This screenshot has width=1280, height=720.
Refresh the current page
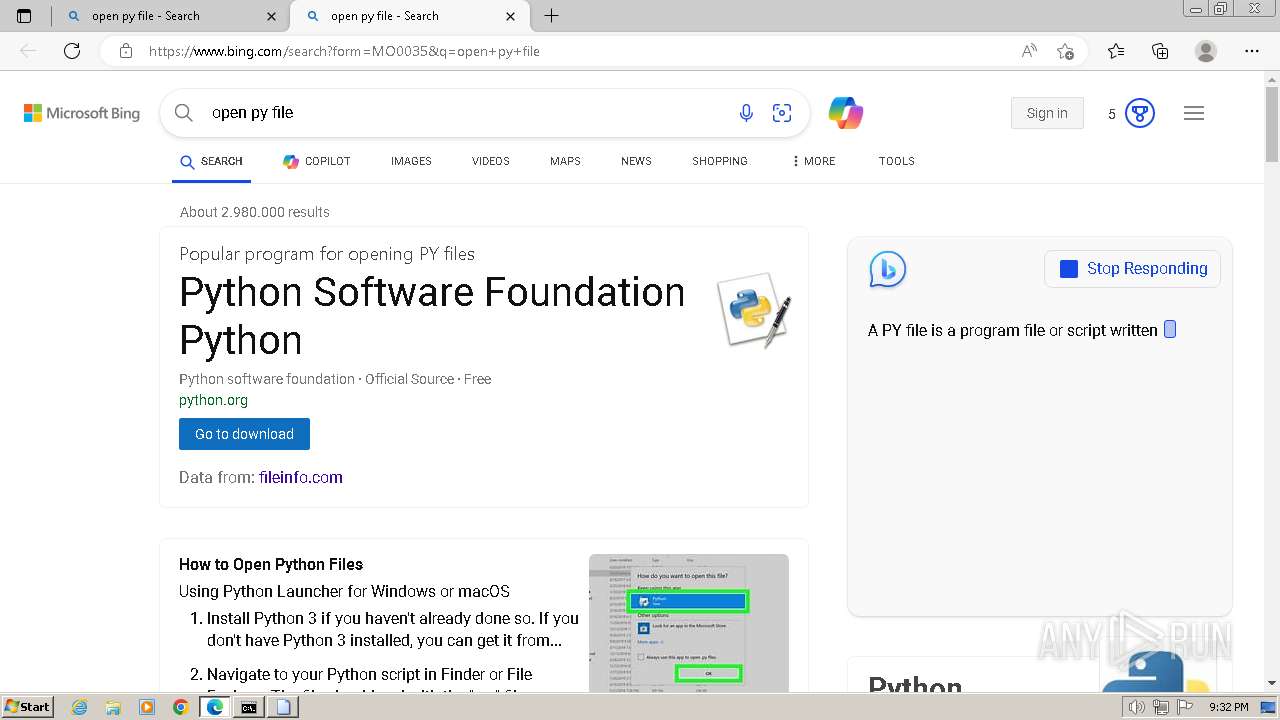point(72,51)
